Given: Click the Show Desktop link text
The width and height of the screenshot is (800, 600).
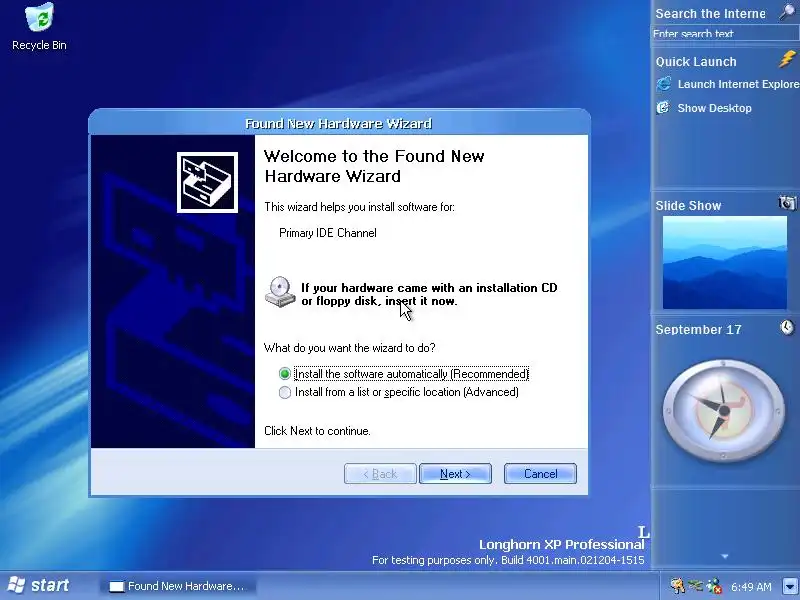Looking at the screenshot, I should [x=714, y=108].
